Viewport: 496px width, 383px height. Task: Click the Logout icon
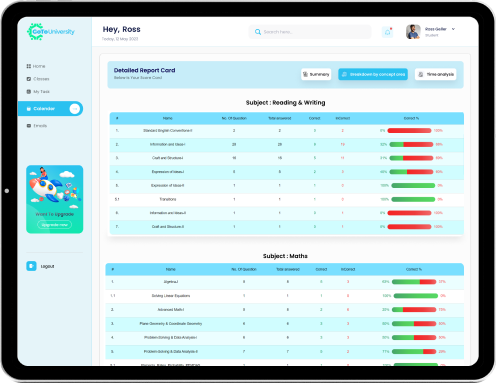click(x=31, y=266)
